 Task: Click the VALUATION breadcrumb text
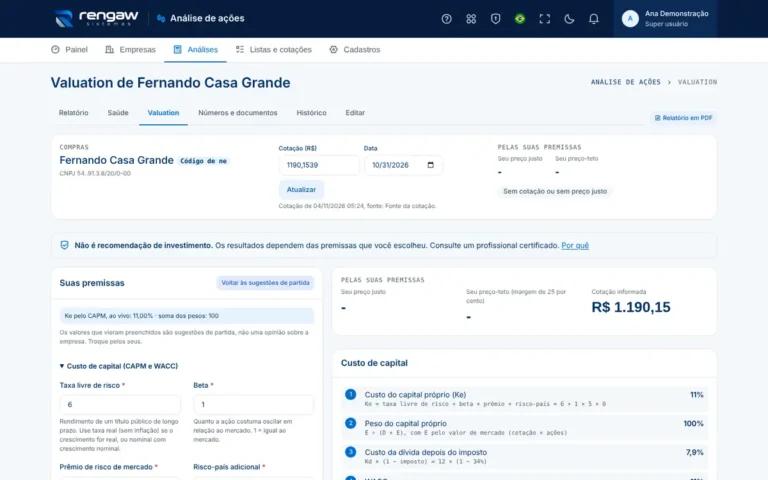pos(697,82)
